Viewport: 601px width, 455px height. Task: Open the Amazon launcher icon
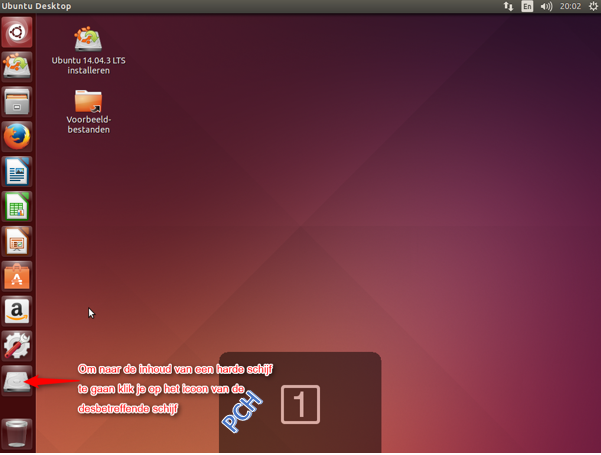click(x=17, y=311)
